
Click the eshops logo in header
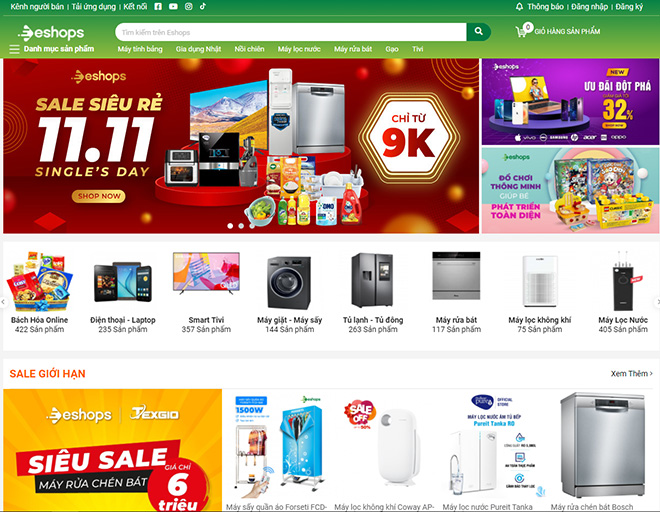point(51,32)
